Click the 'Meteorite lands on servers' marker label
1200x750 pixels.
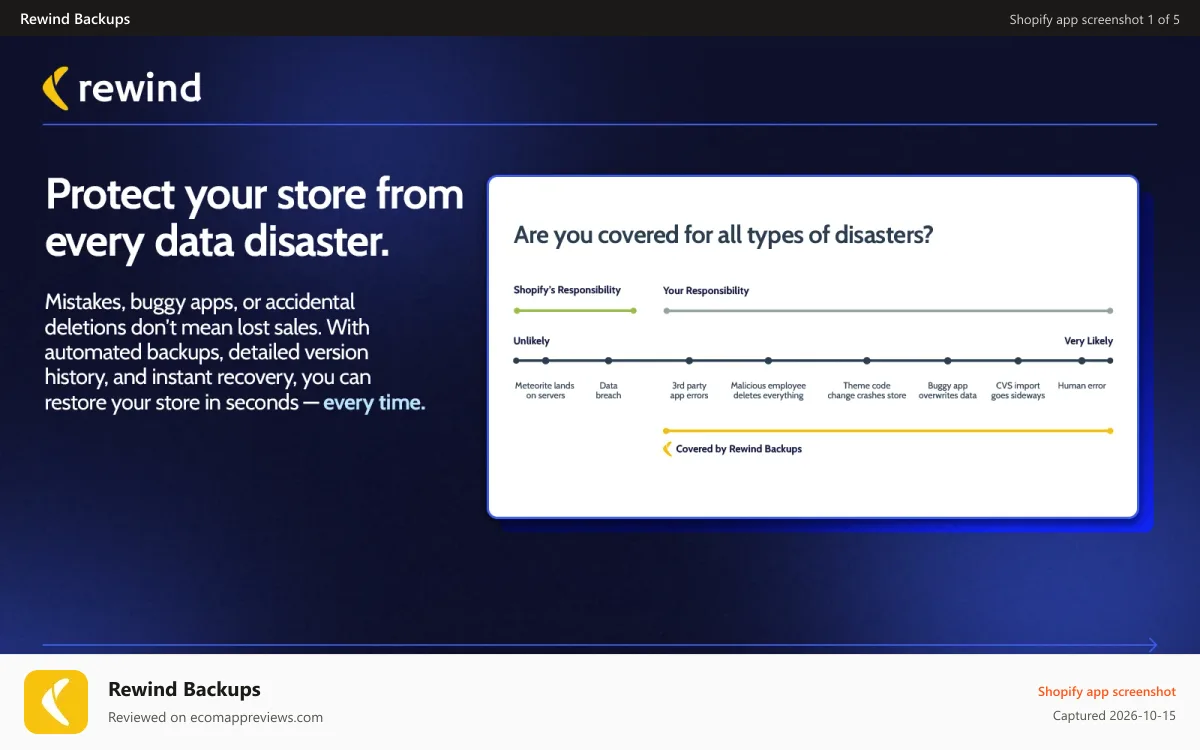point(545,390)
